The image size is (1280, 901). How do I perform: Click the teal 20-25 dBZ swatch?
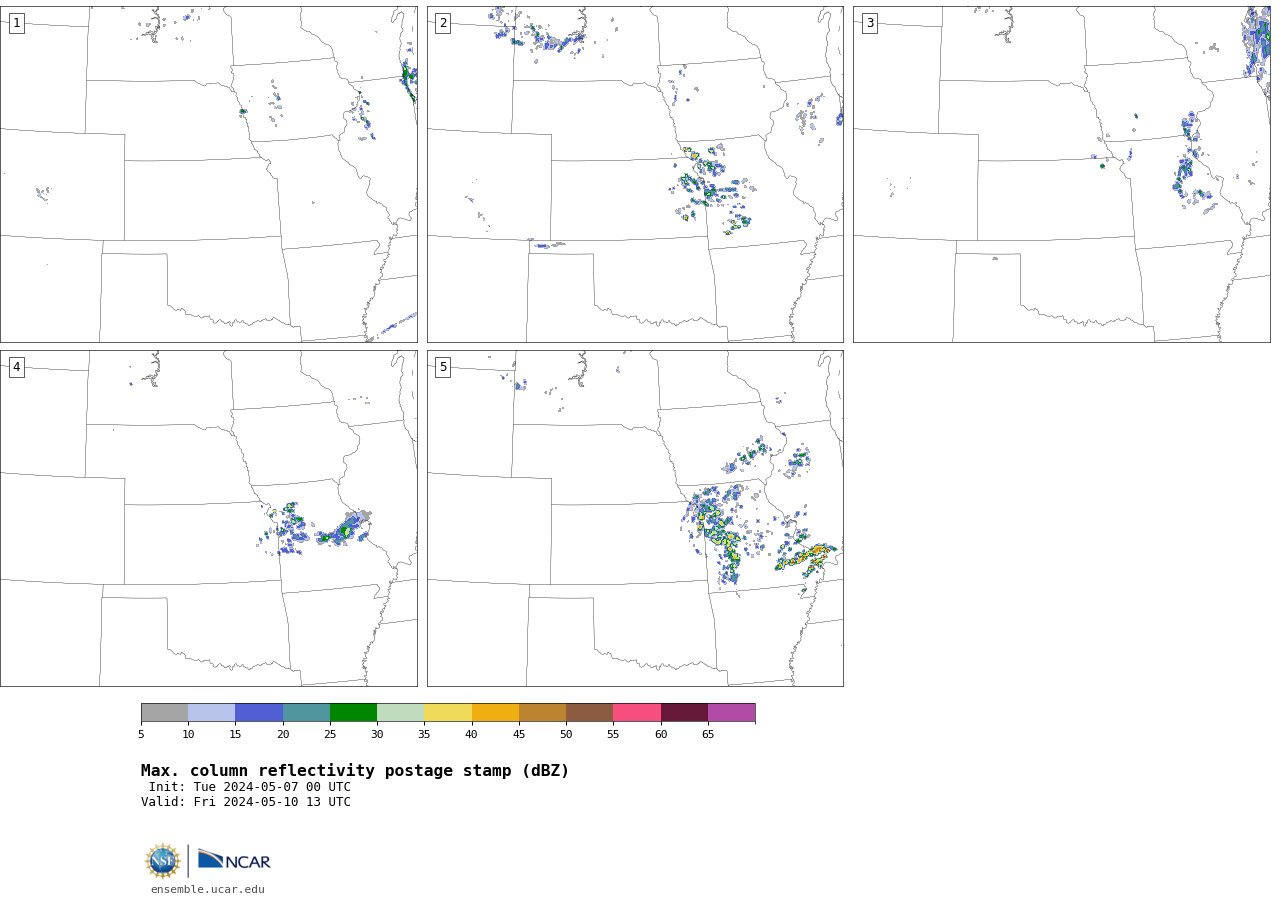tap(306, 712)
